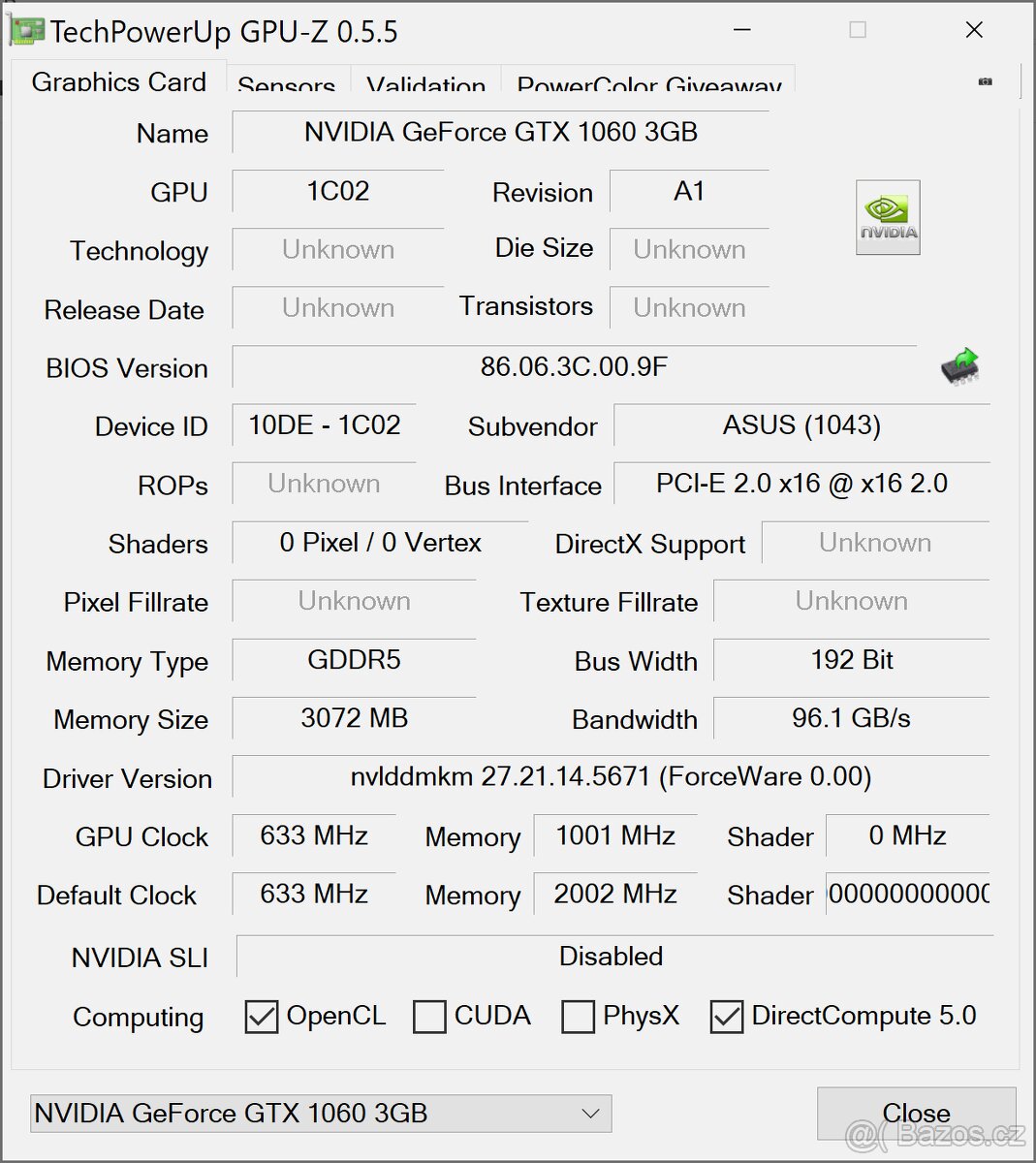Click the GPU field showing 1C02
This screenshot has width=1036, height=1163.
[338, 191]
